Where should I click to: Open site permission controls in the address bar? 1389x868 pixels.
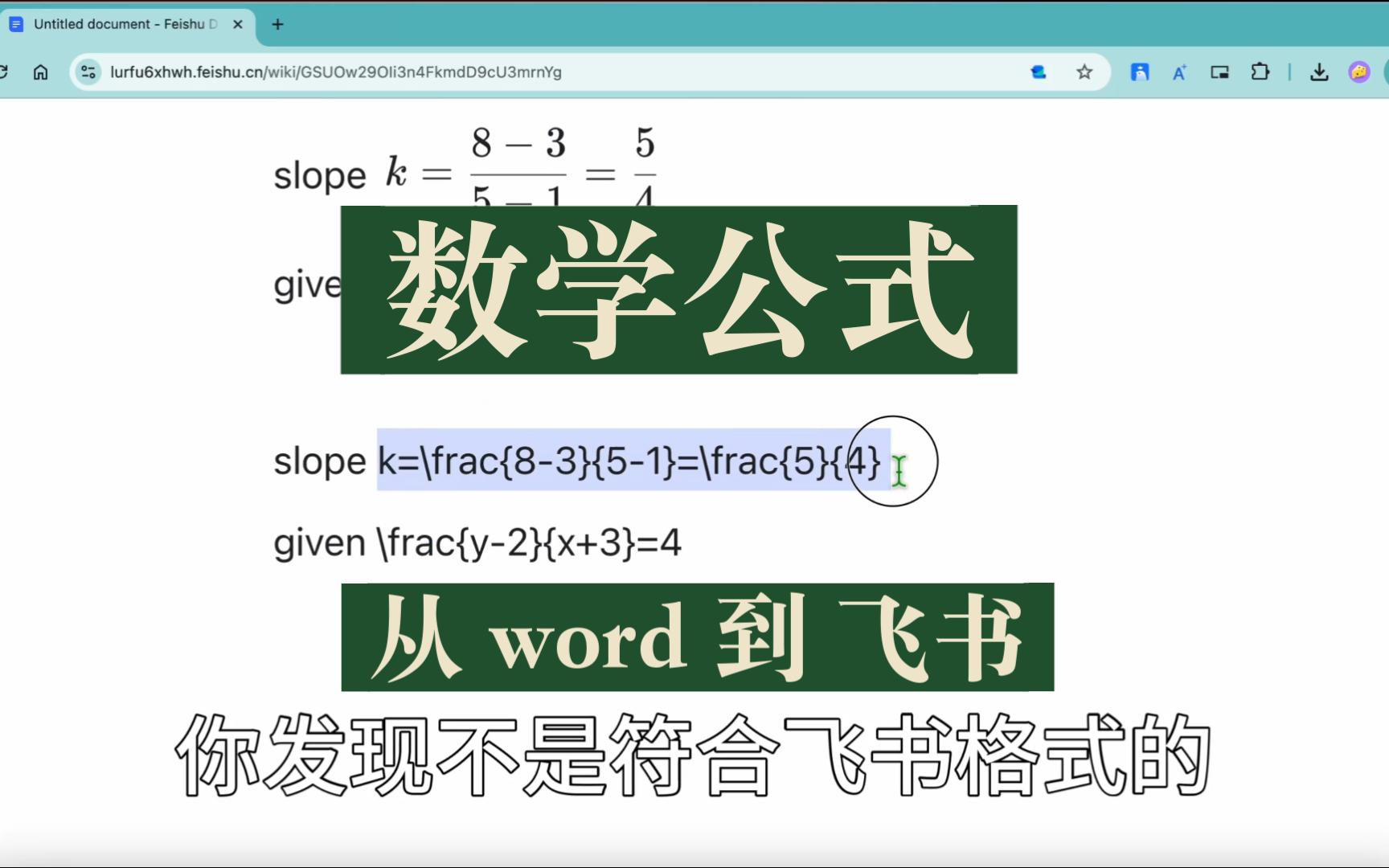pos(88,72)
